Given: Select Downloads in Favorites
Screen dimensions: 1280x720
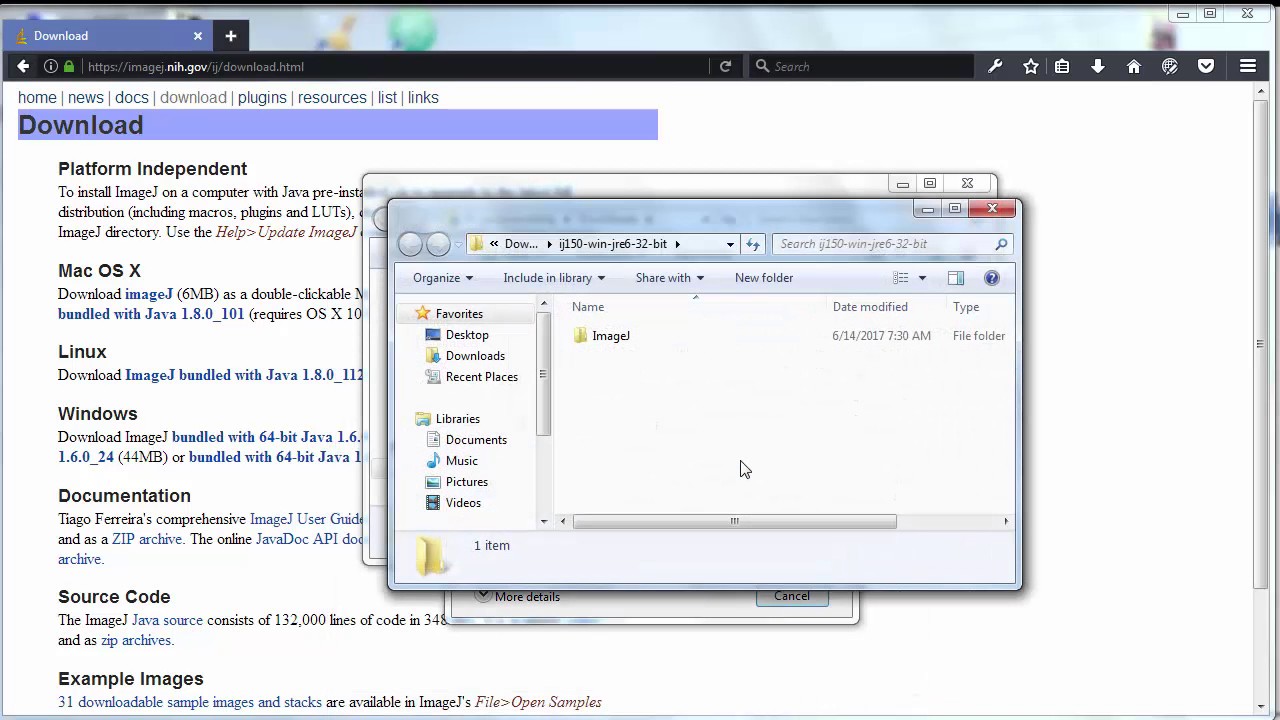Looking at the screenshot, I should (475, 356).
